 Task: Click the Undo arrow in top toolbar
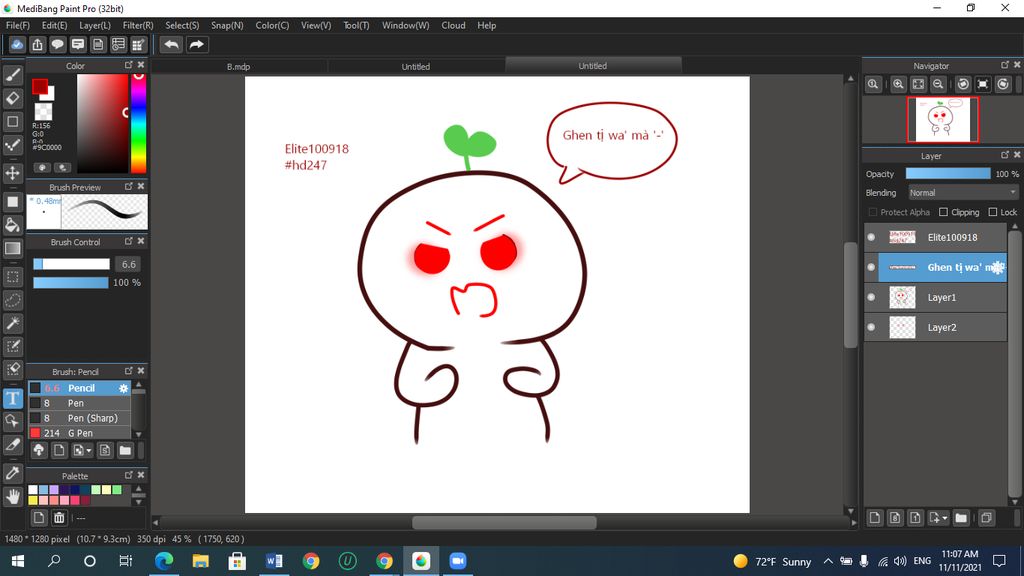pyautogui.click(x=171, y=45)
